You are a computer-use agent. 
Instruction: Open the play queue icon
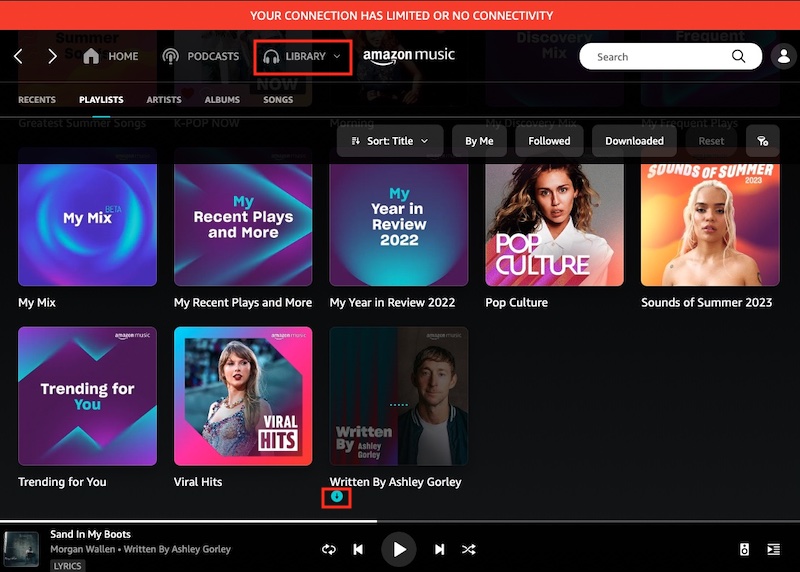(x=773, y=549)
